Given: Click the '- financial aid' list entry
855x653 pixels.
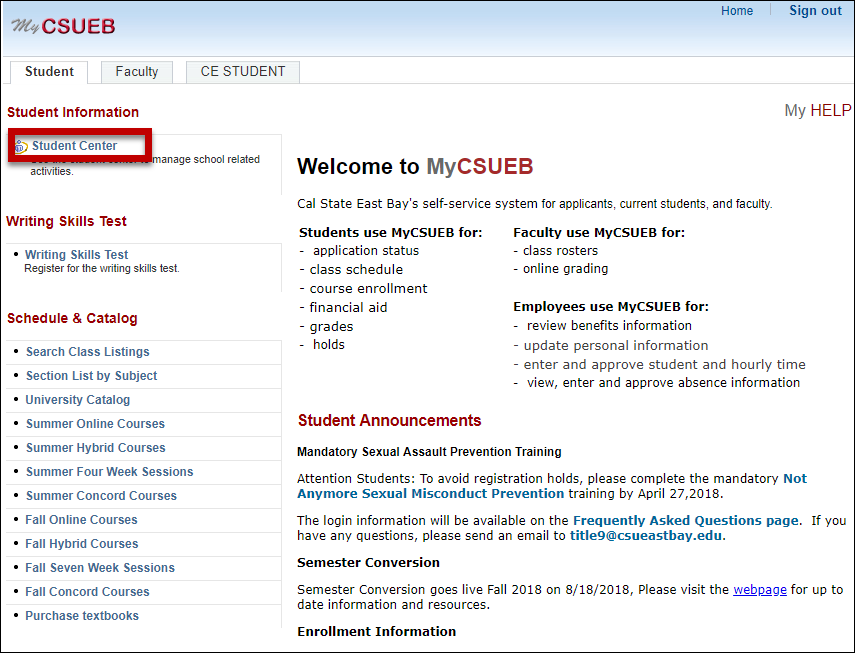Looking at the screenshot, I should point(343,307).
